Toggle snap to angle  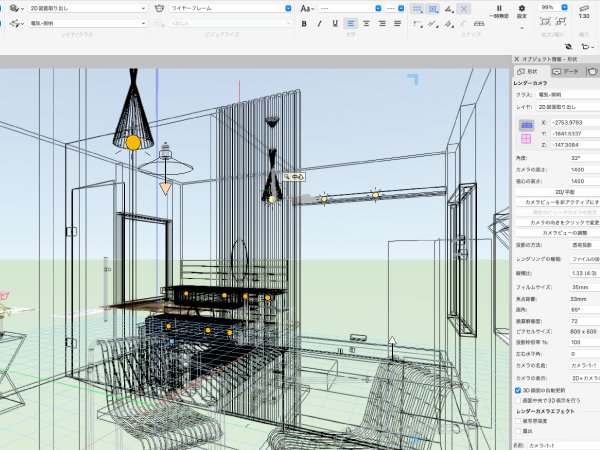tap(449, 8)
